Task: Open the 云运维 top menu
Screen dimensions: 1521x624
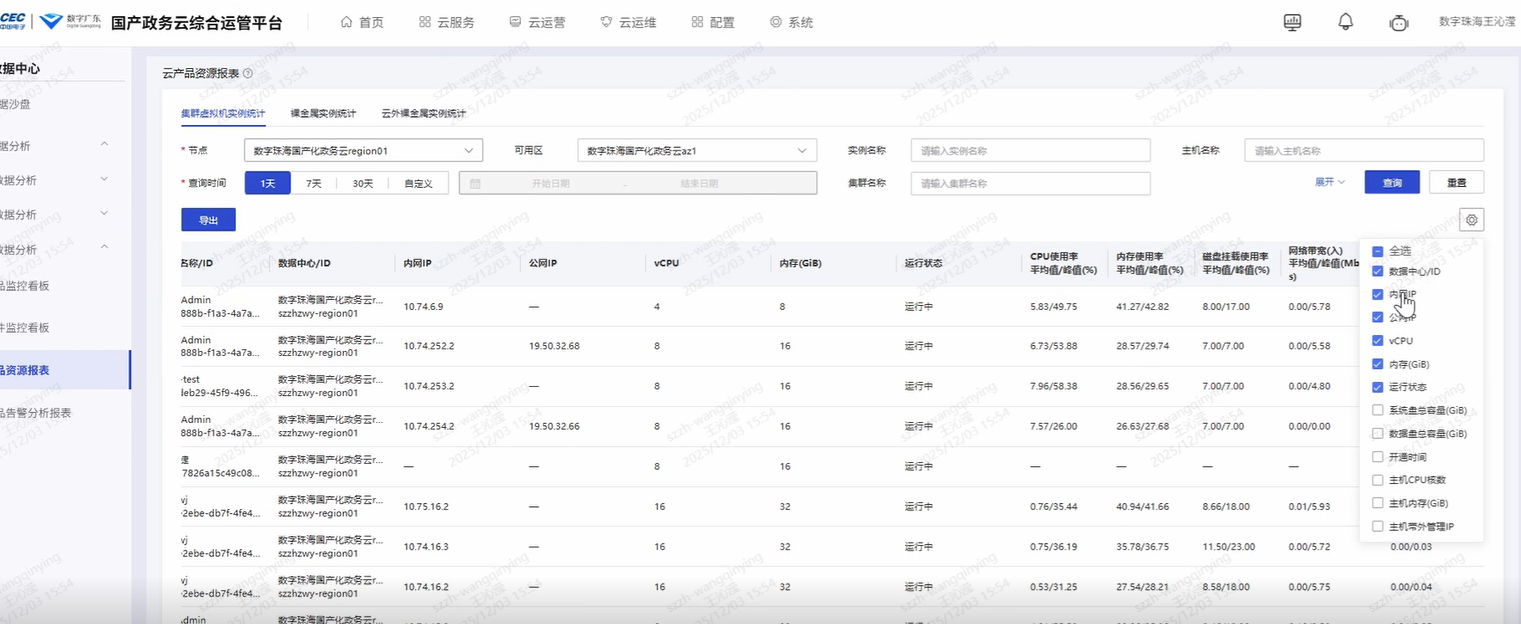Action: click(x=628, y=22)
